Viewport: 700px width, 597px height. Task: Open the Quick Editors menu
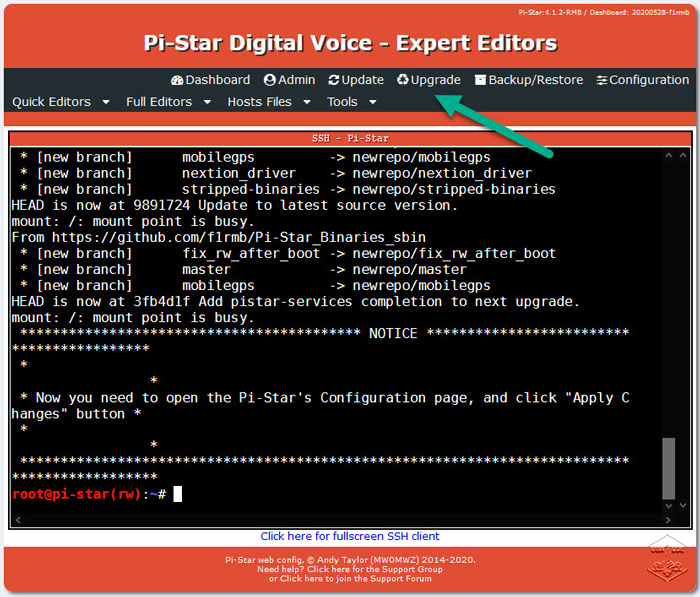coord(51,102)
